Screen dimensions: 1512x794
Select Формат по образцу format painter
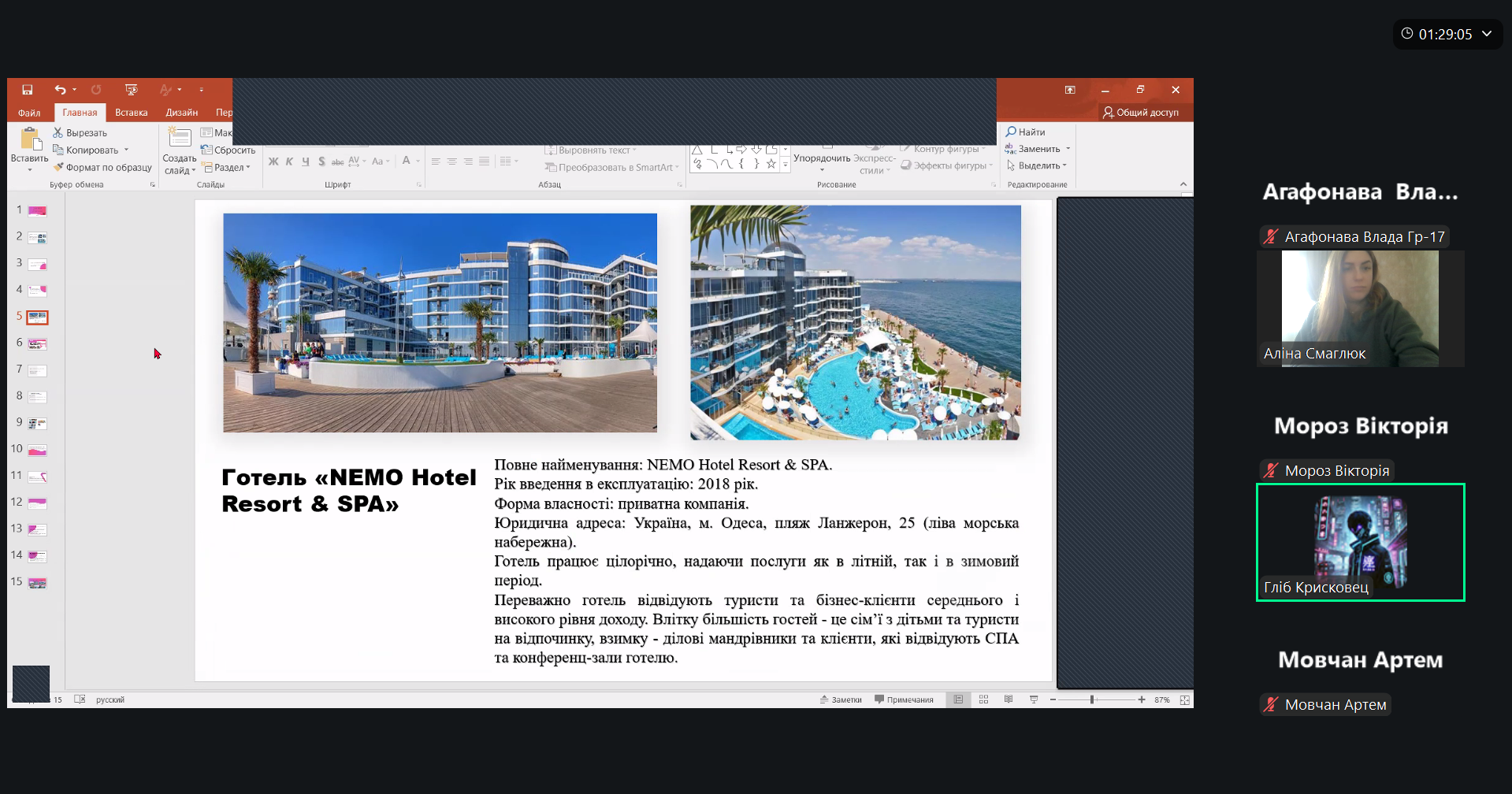pos(102,167)
